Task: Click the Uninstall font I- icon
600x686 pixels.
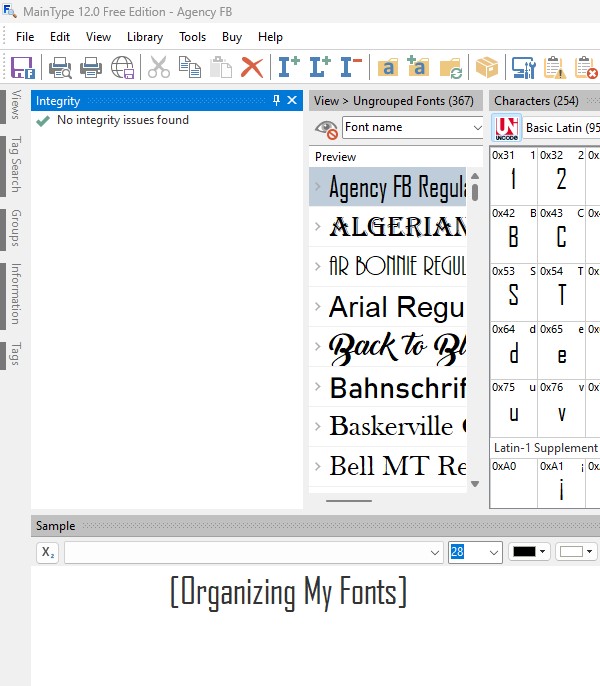Action: (351, 67)
